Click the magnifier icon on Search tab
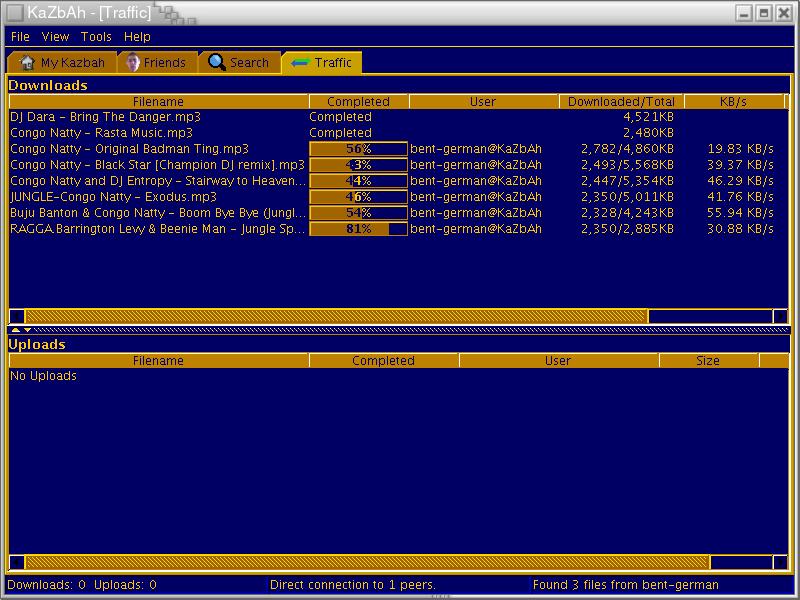The width and height of the screenshot is (800, 600). point(216,63)
